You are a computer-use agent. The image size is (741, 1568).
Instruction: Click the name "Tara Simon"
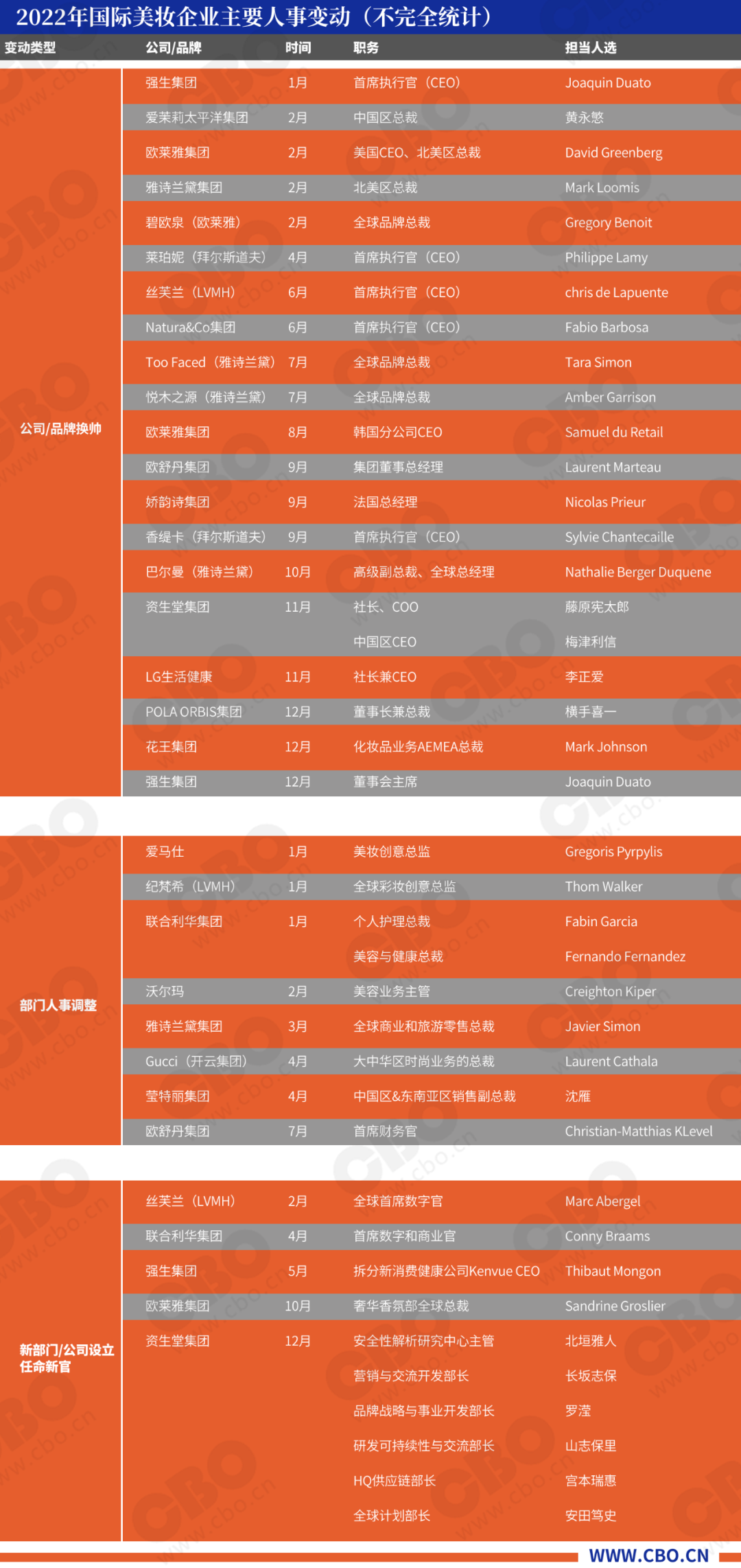(598, 362)
